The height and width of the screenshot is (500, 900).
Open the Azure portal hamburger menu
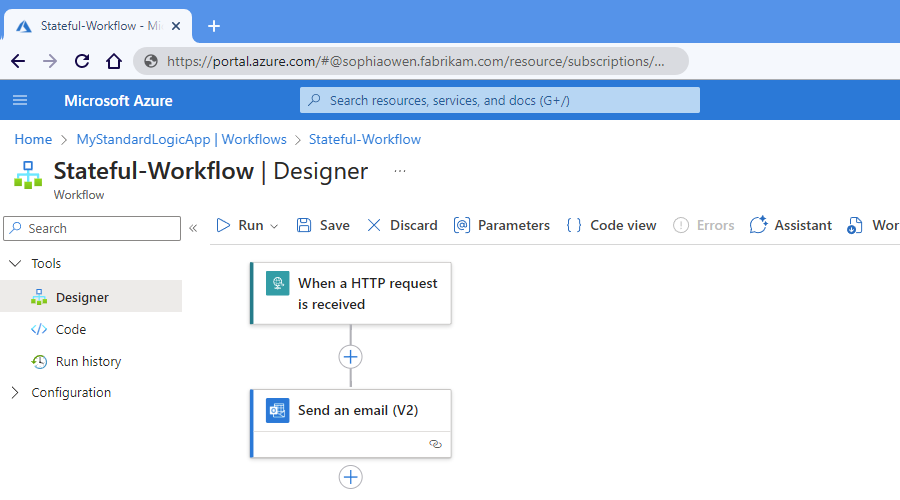(x=20, y=100)
